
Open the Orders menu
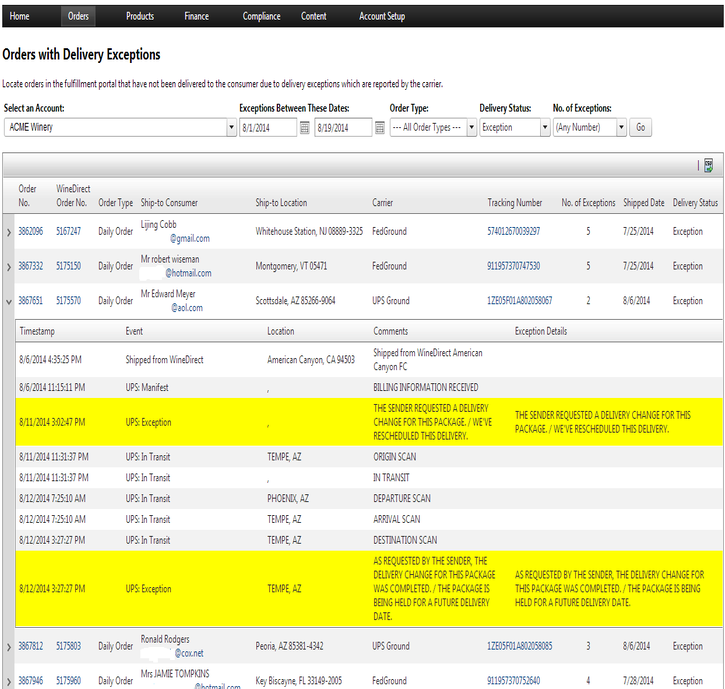(78, 16)
